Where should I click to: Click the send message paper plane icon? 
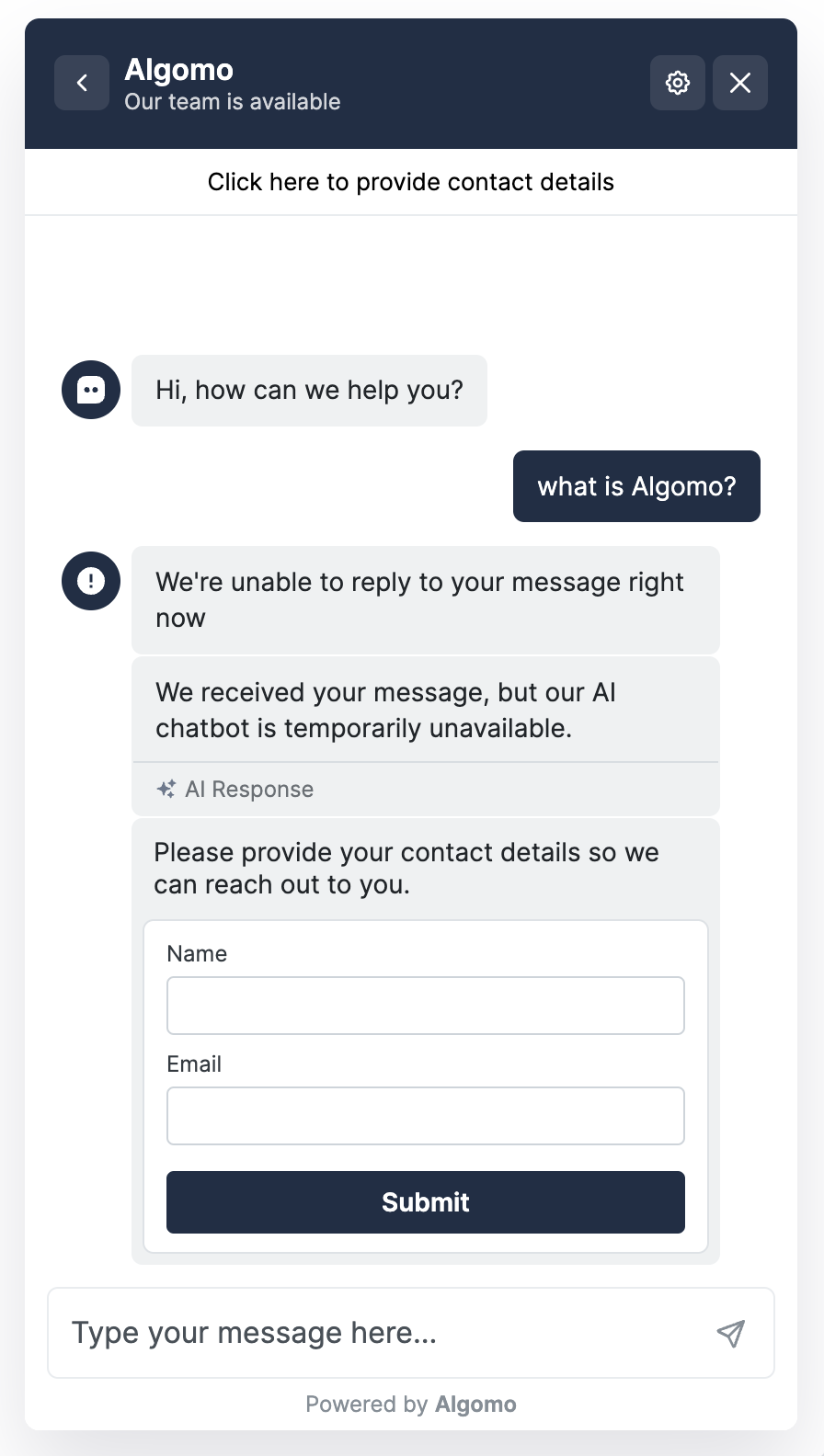coord(731,1333)
